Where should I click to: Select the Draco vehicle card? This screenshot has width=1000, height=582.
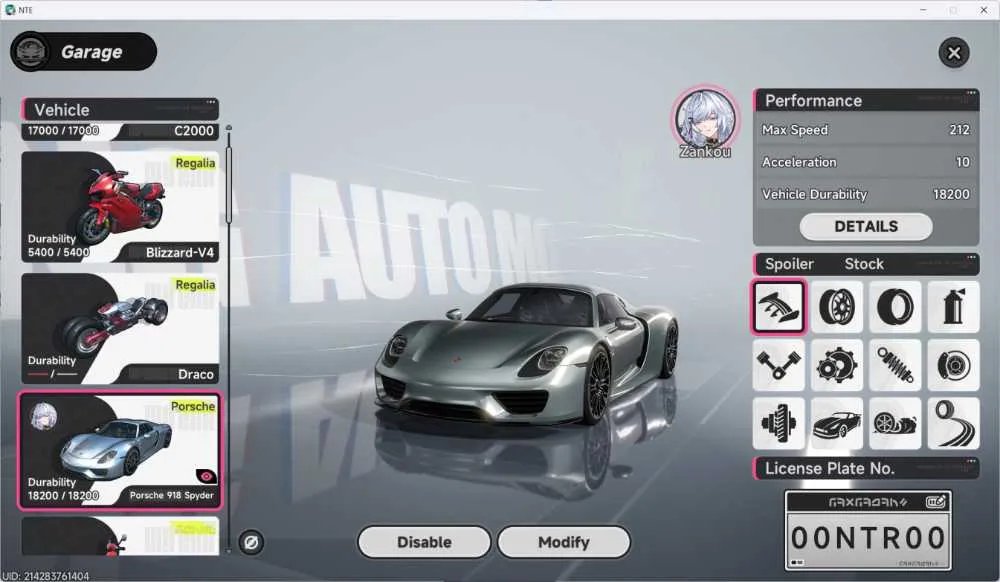coord(120,328)
